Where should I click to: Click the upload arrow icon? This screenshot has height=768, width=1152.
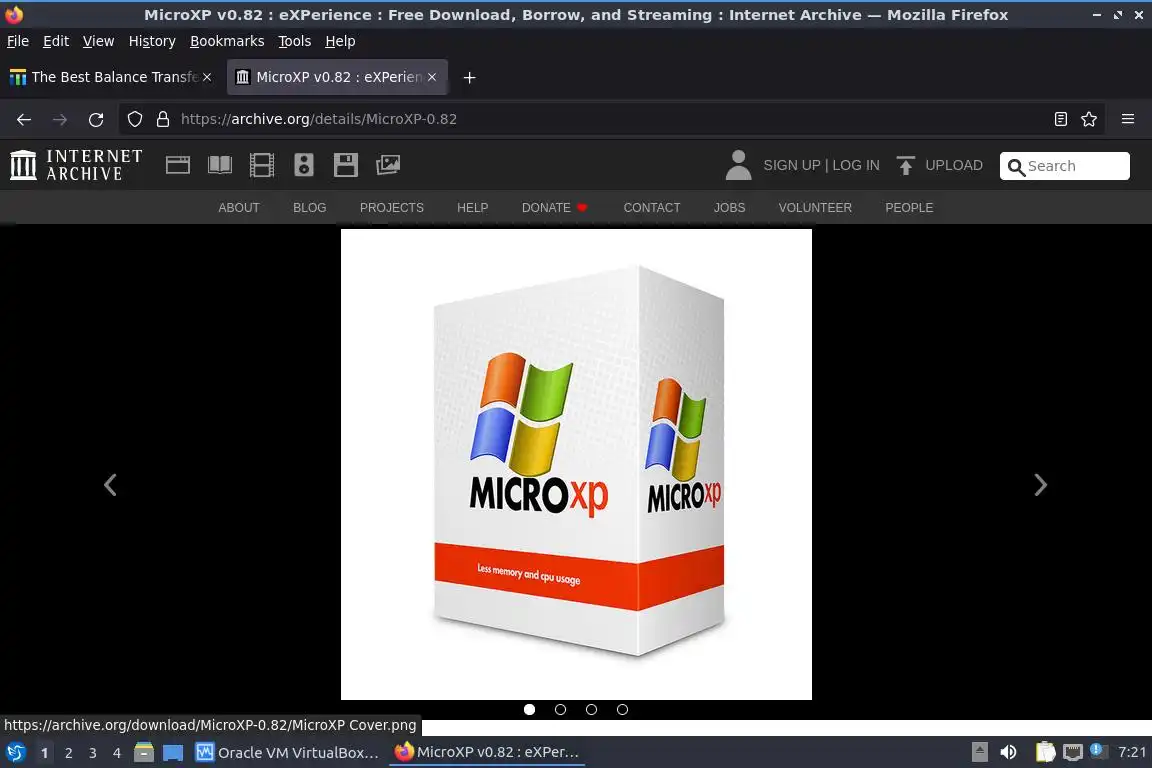[x=905, y=165]
